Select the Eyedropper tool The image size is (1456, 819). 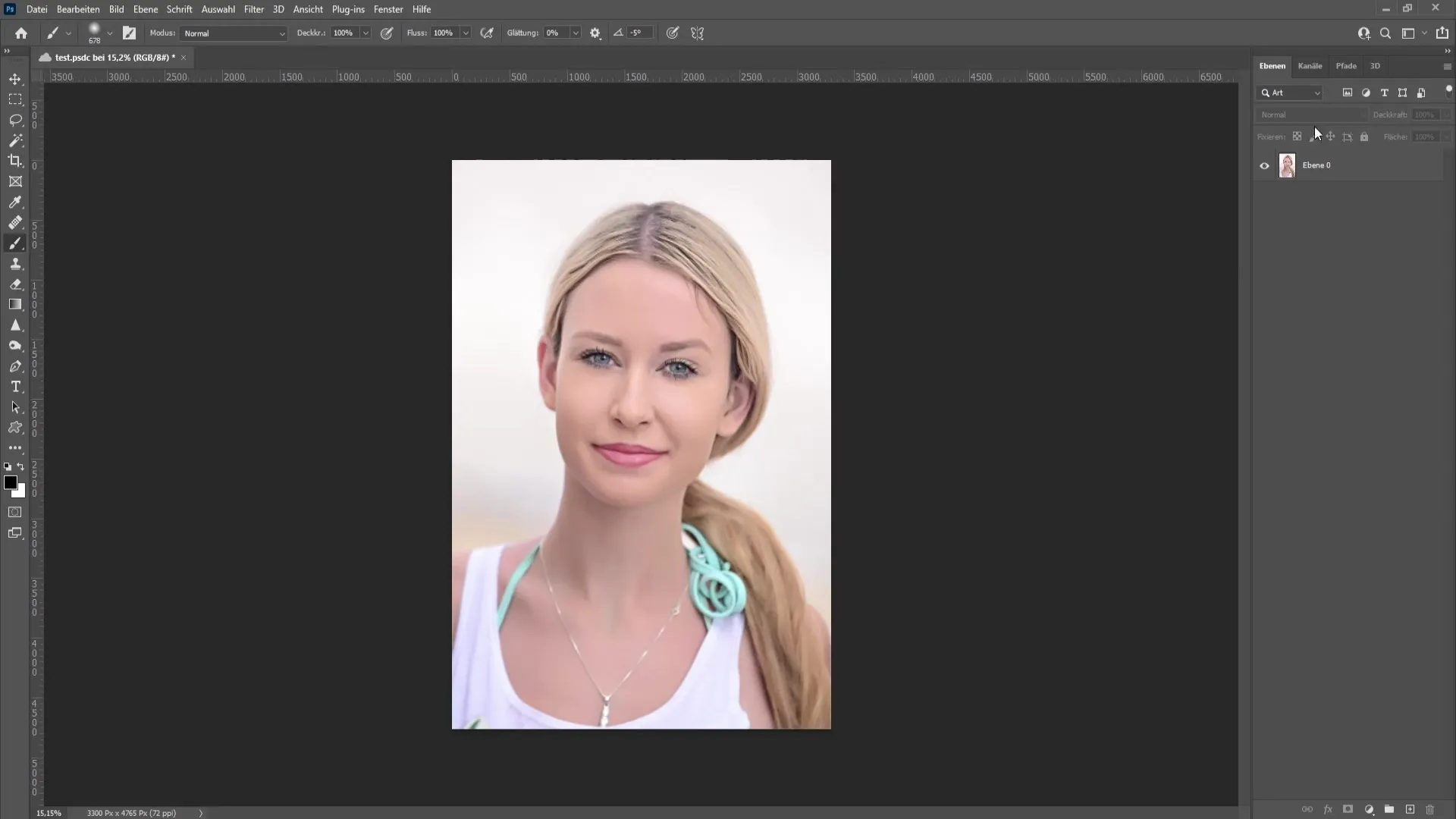coord(15,201)
